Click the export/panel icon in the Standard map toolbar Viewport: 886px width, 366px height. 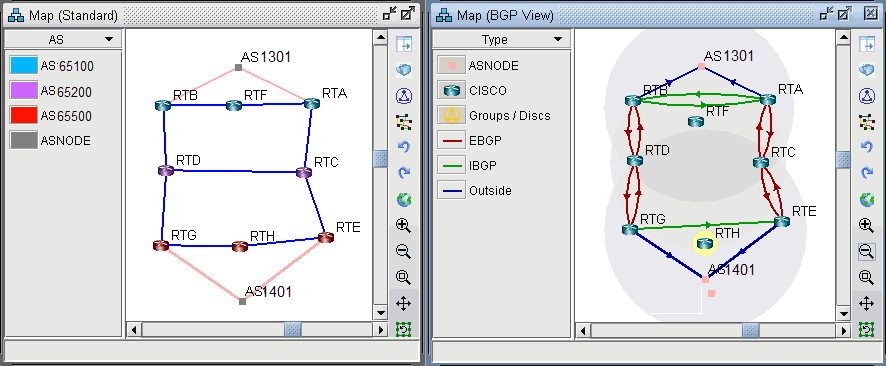pyautogui.click(x=403, y=43)
